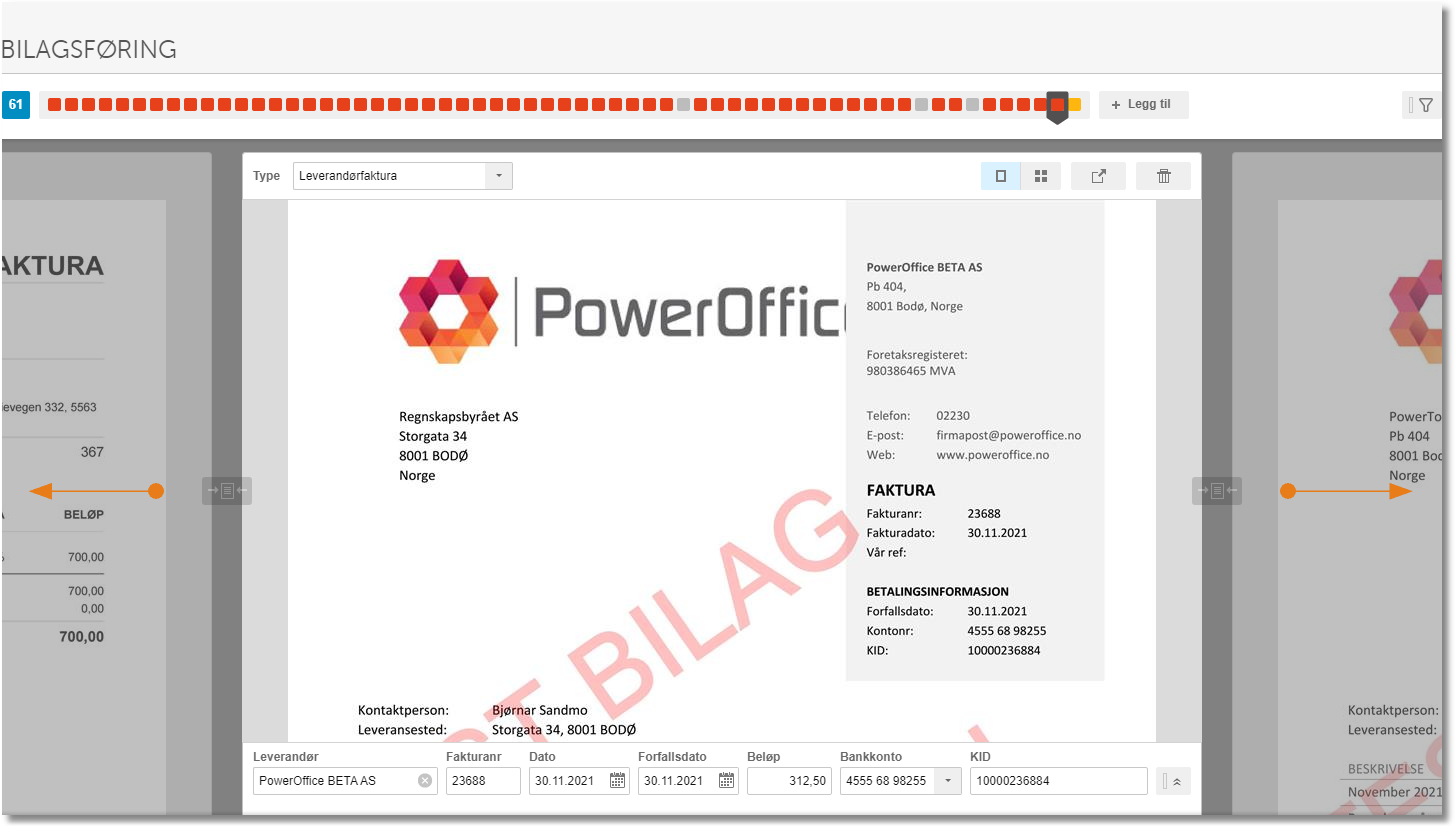1456x829 pixels.
Task: Select the currently marked voucher square
Action: (1057, 105)
